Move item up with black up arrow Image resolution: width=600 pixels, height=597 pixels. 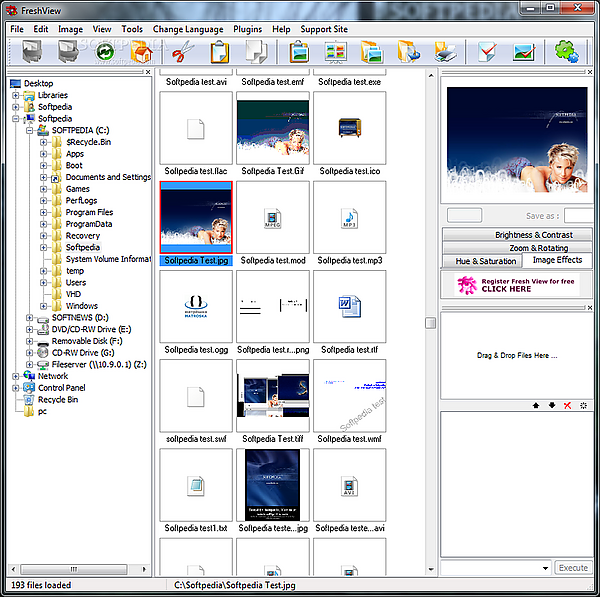click(536, 405)
